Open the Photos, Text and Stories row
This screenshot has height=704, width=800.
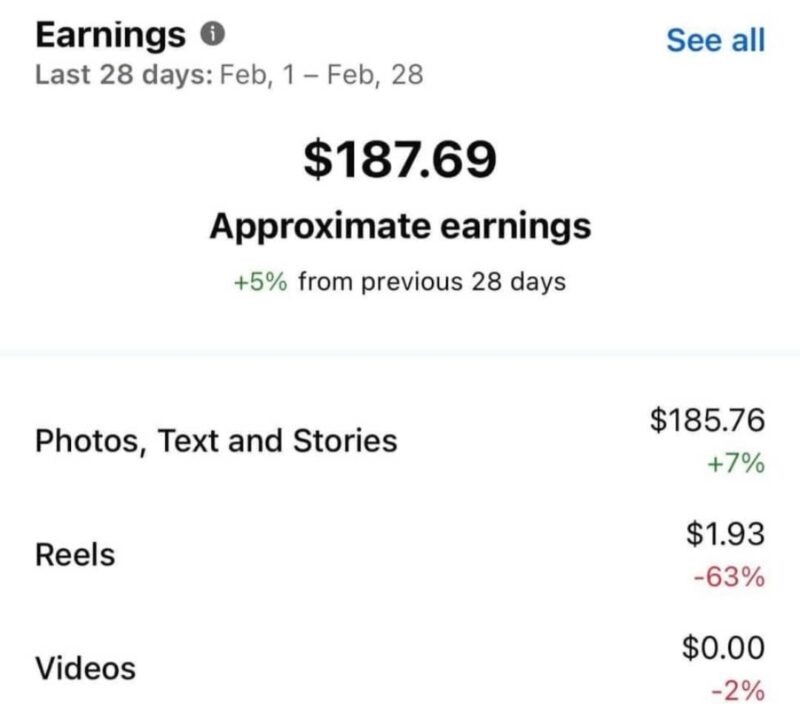(x=216, y=441)
